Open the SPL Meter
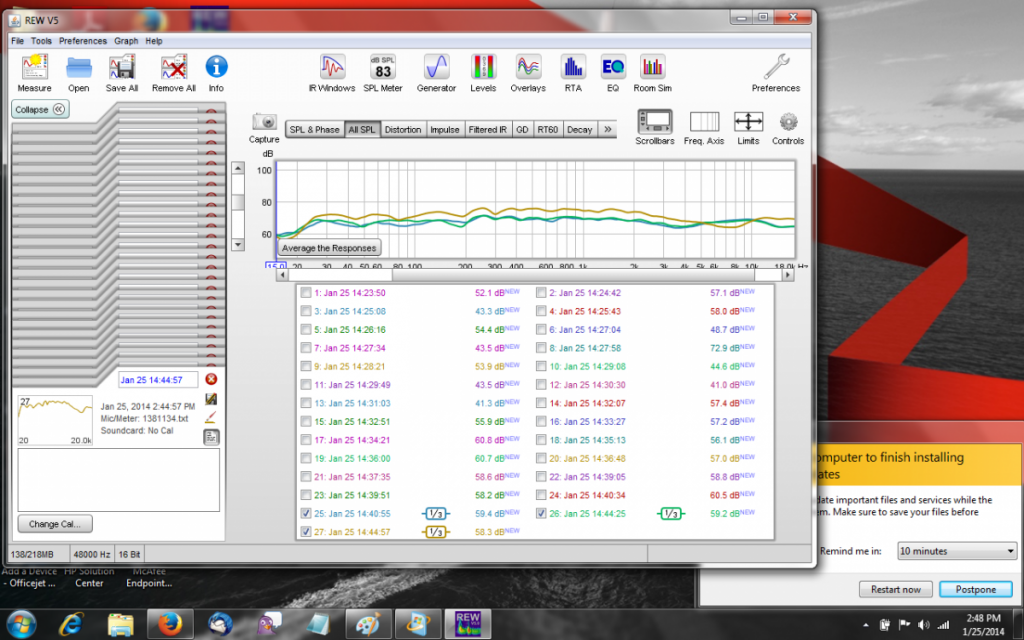 [383, 67]
